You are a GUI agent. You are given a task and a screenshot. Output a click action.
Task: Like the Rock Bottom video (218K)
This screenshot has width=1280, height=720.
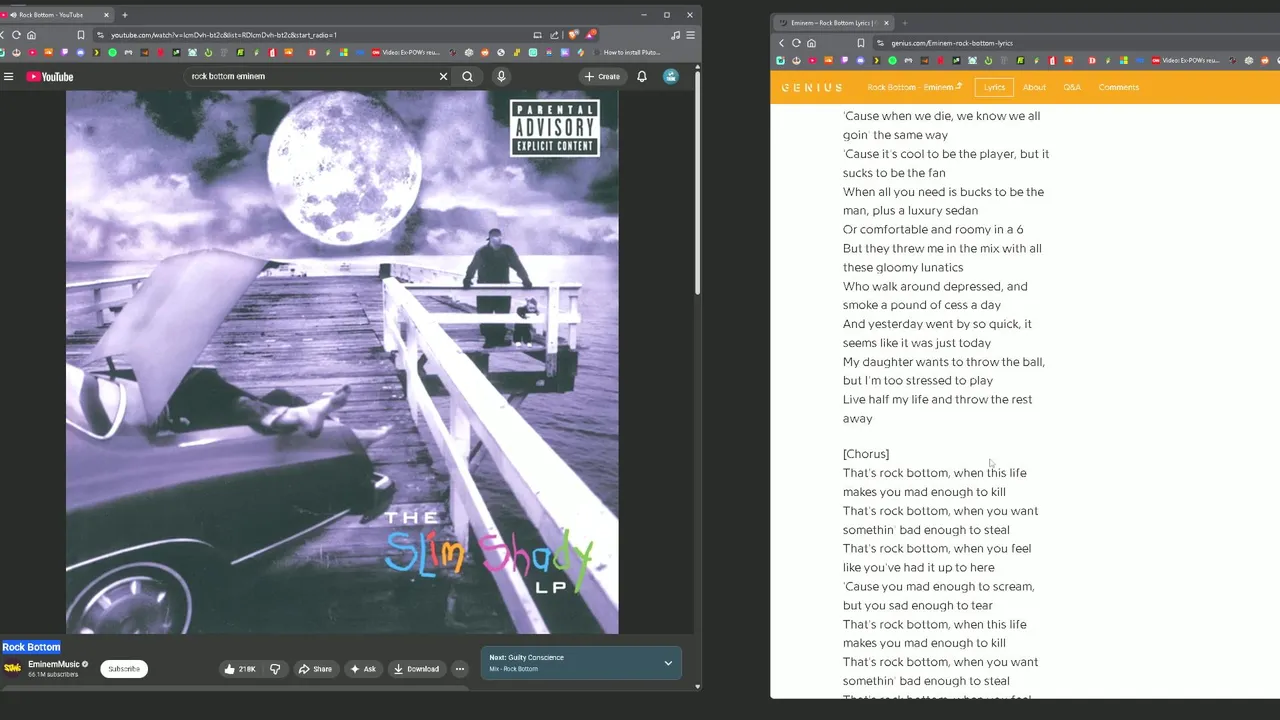pyautogui.click(x=240, y=669)
